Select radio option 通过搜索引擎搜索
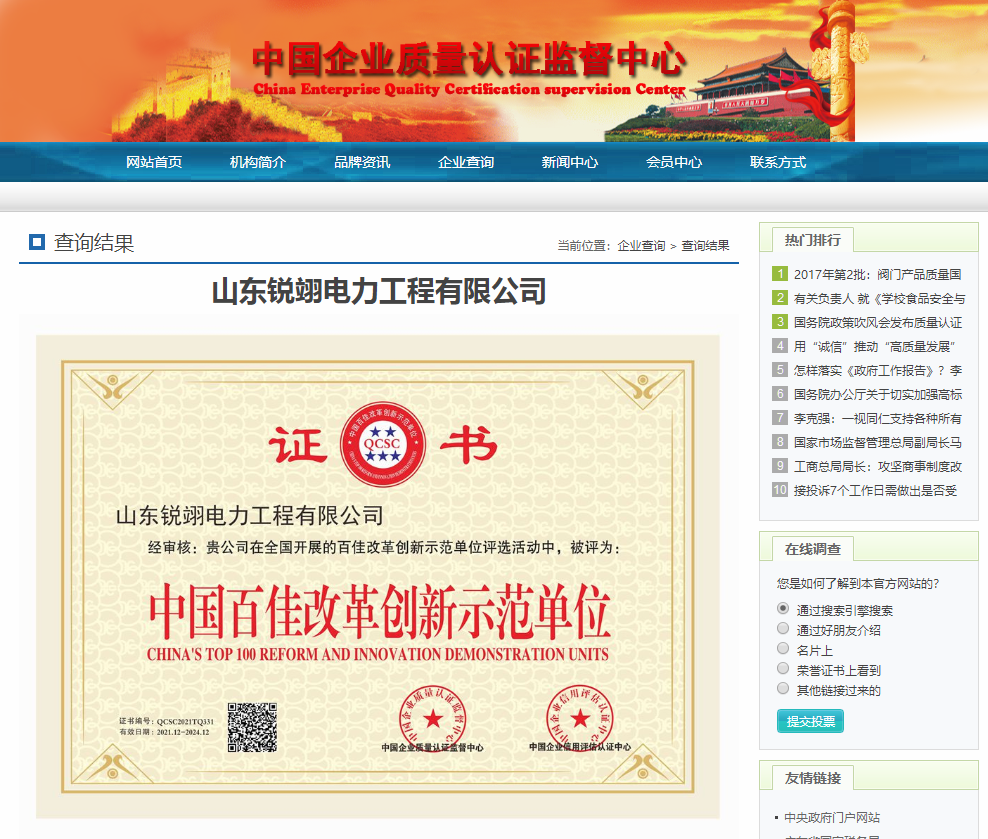 (x=783, y=608)
